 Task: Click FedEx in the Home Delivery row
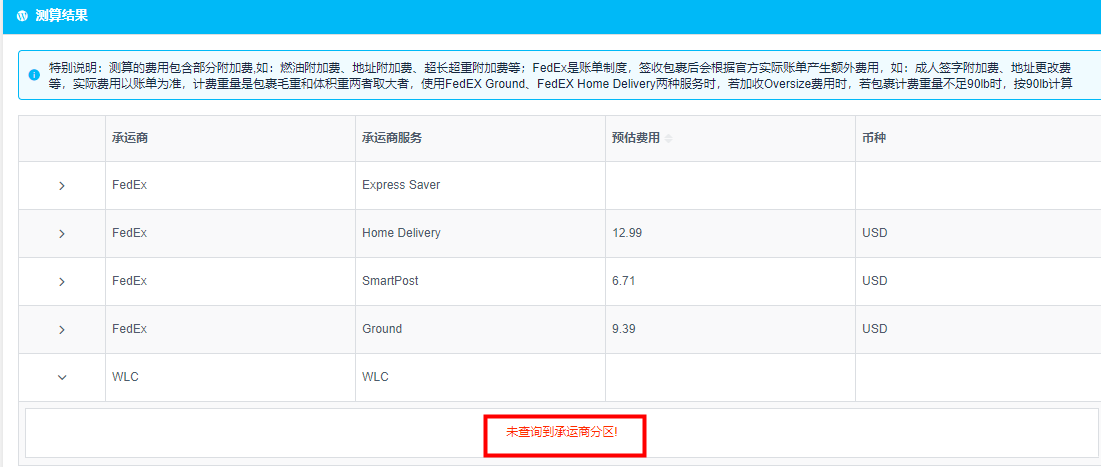[x=129, y=233]
